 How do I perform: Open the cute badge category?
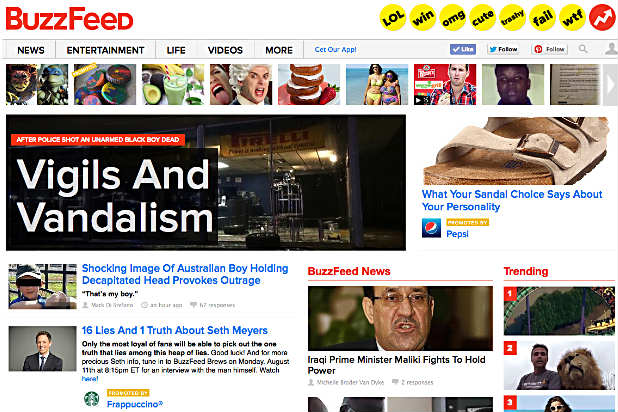point(483,17)
